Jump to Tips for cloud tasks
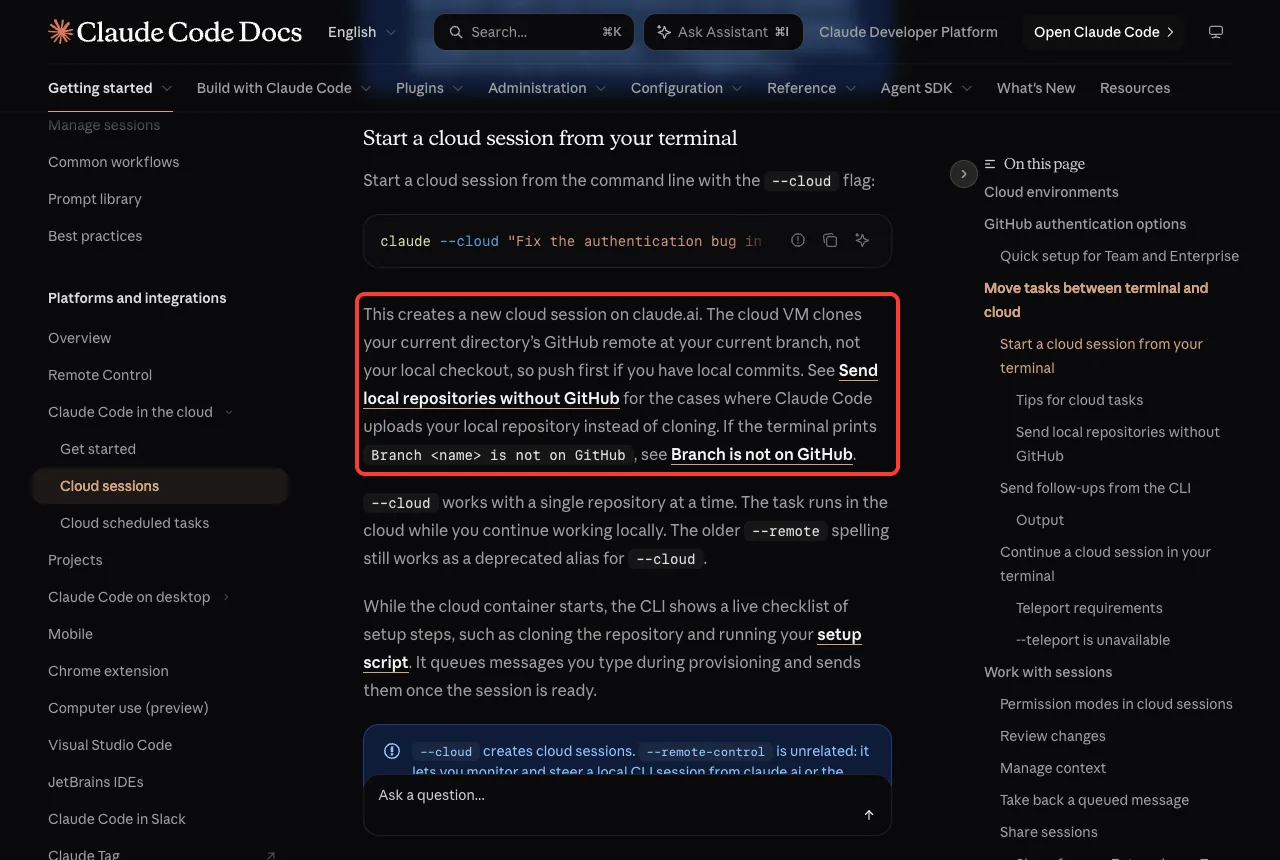This screenshot has height=860, width=1280. pyautogui.click(x=1079, y=400)
